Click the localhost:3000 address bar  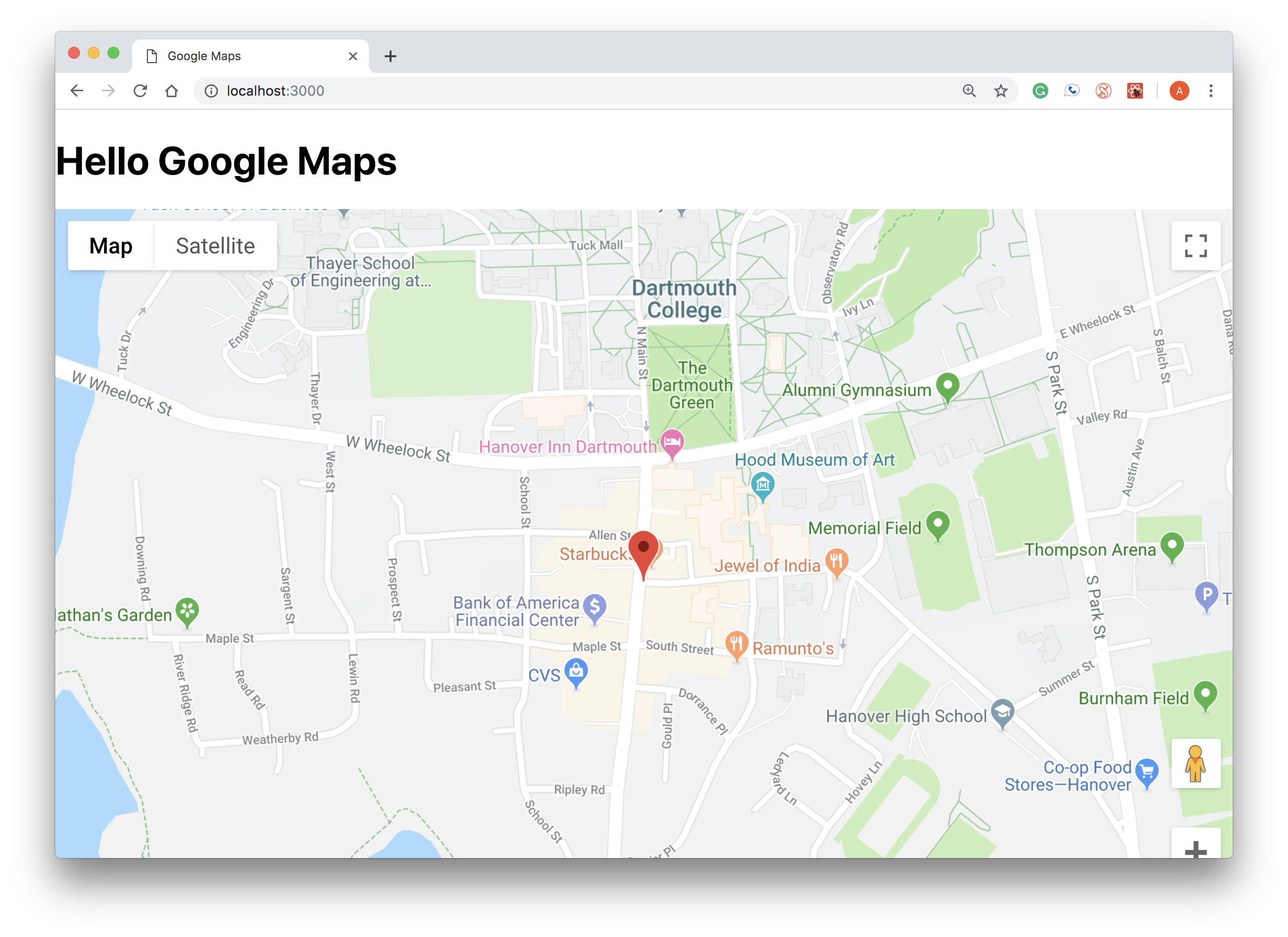[511, 91]
